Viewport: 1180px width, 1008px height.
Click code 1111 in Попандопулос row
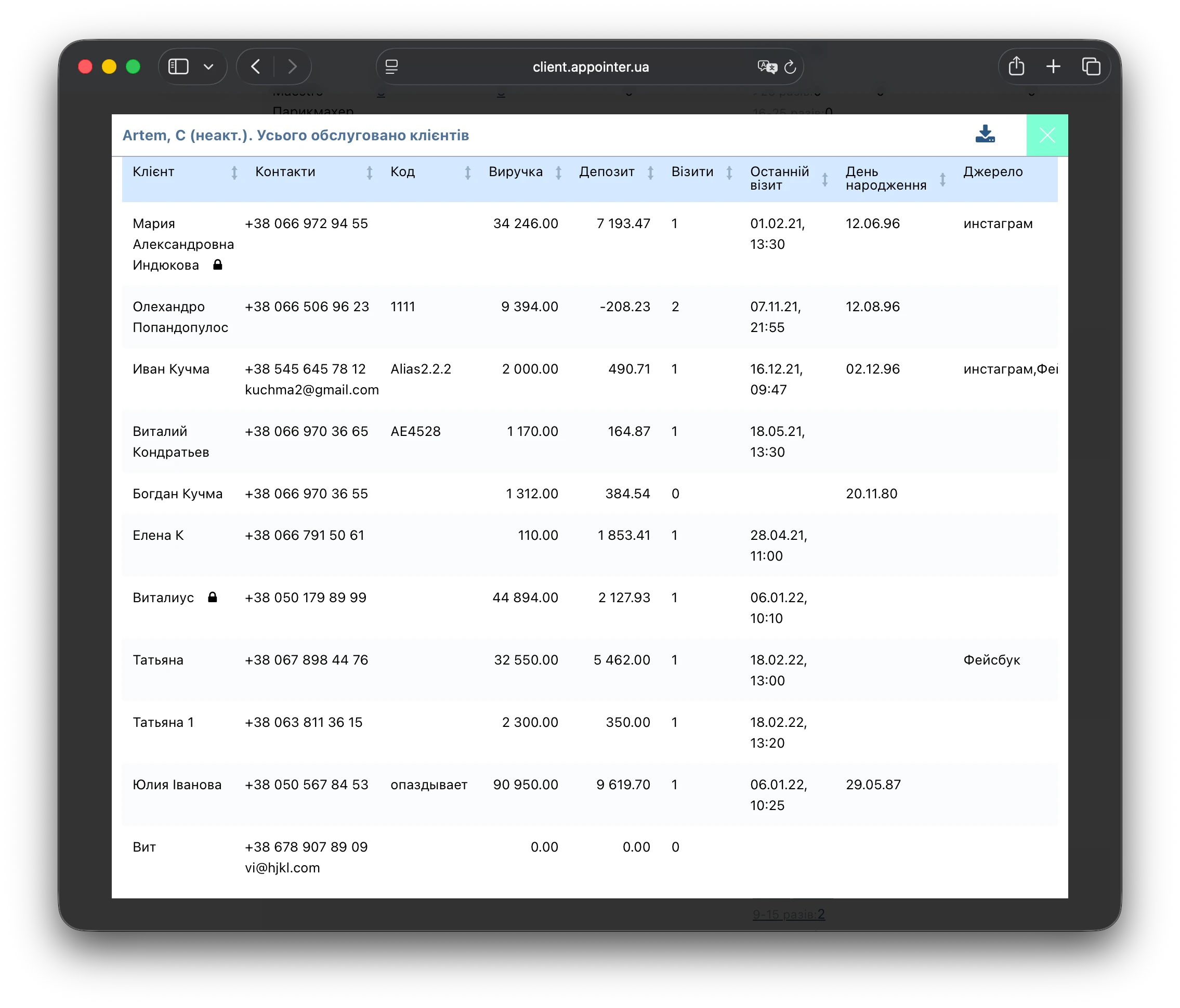pyautogui.click(x=403, y=306)
